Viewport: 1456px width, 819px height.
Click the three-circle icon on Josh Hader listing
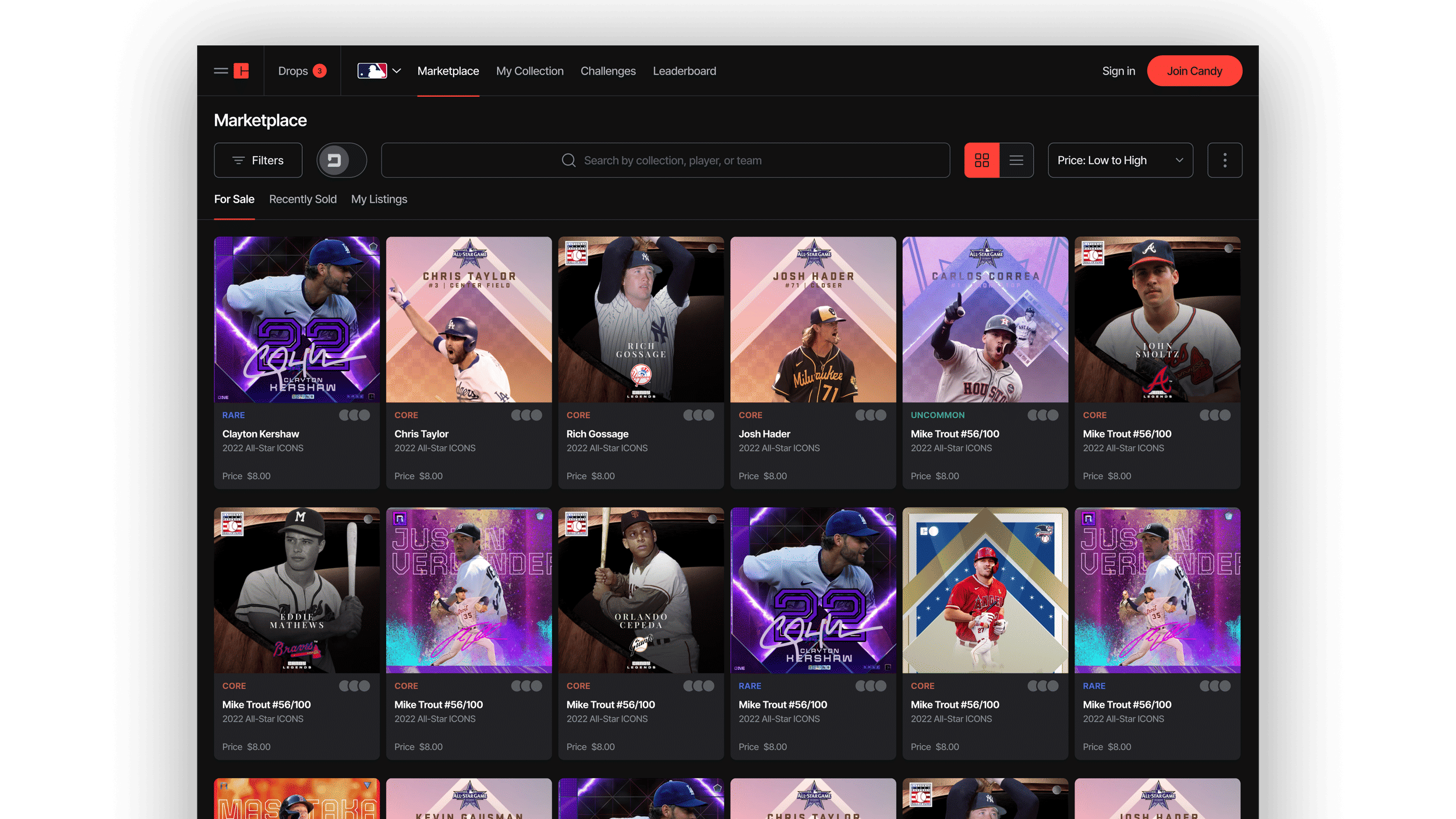(x=871, y=415)
